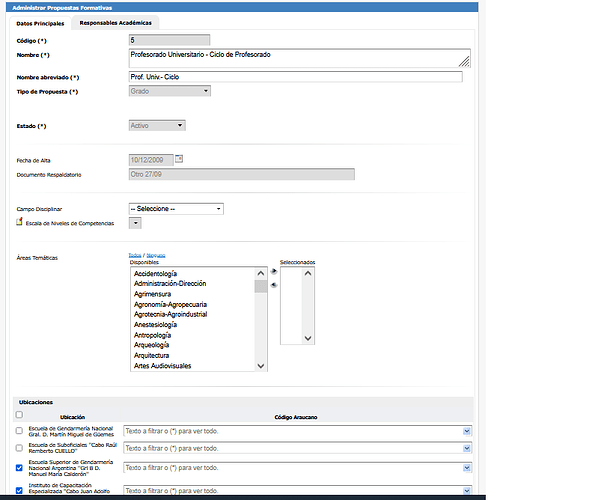This screenshot has height=500, width=613.
Task: Select Artes Audiovisuales in Disponibles list
Action: coord(162,366)
